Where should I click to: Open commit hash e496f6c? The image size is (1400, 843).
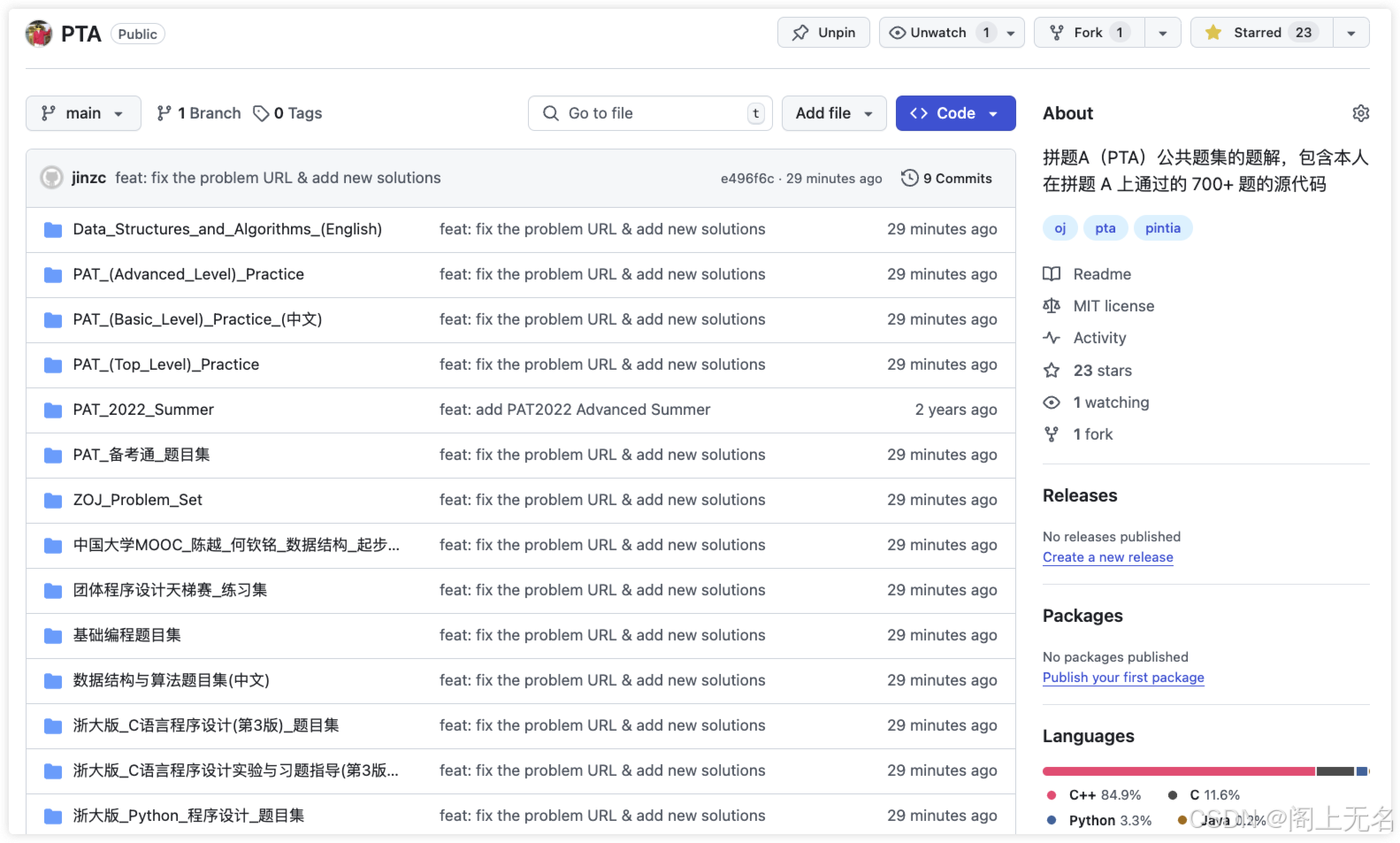point(746,179)
